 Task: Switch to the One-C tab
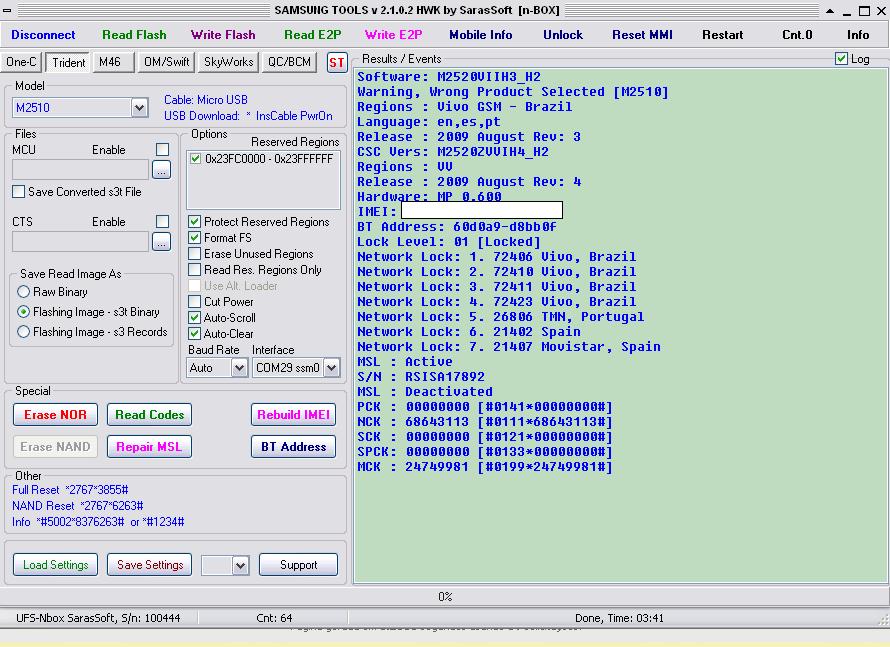21,62
